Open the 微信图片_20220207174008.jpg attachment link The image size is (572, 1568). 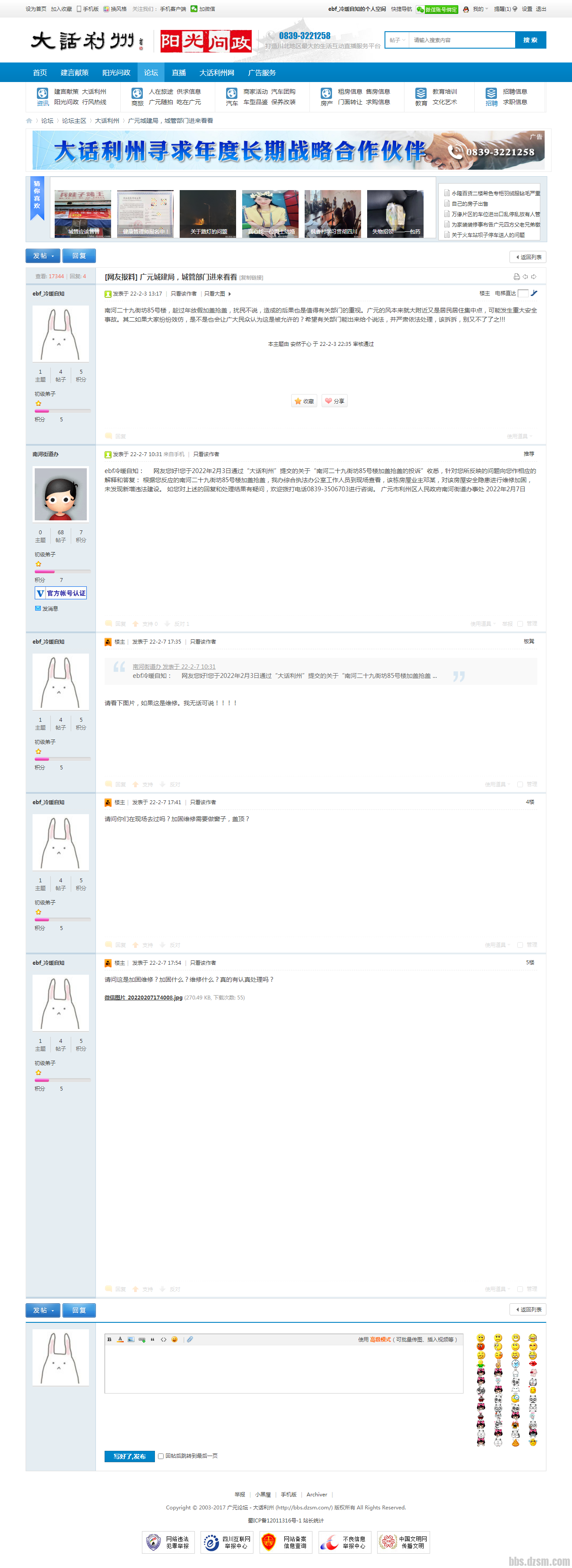point(144,998)
